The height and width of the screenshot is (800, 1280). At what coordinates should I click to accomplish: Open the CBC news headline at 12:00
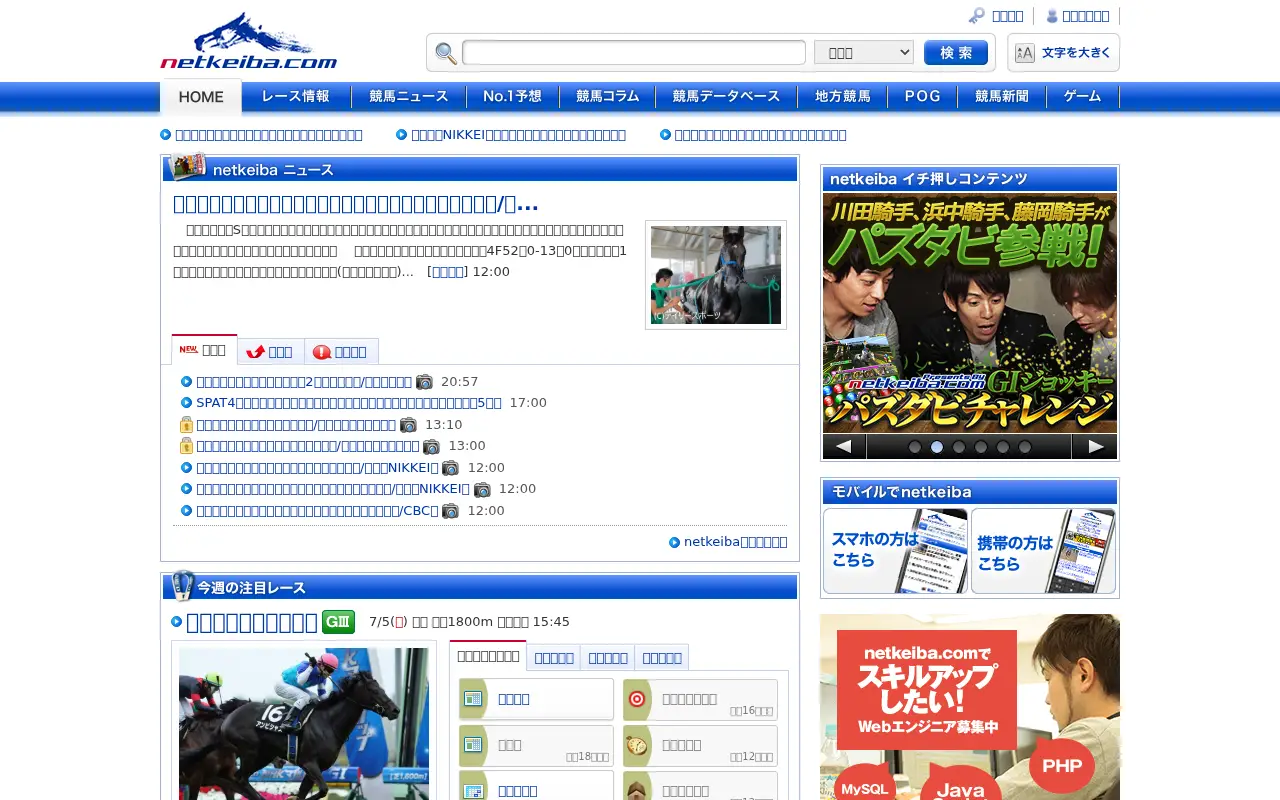point(317,511)
